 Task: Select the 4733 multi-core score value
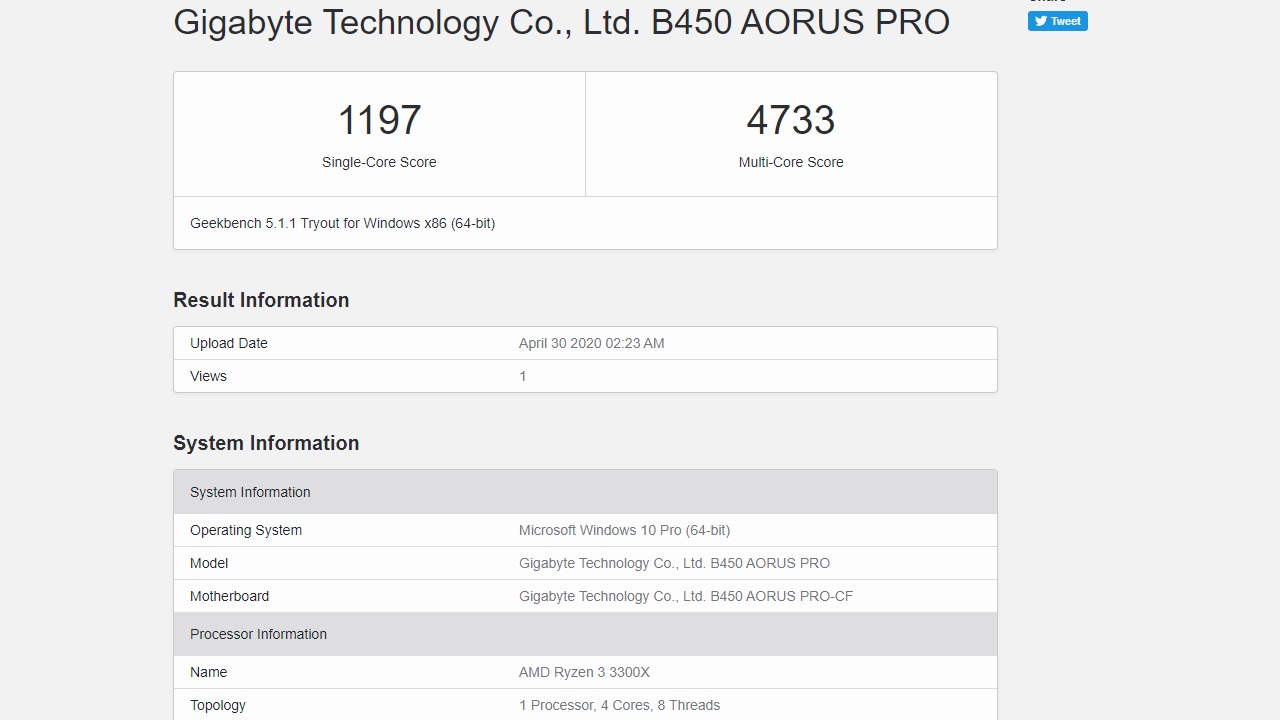[x=791, y=120]
